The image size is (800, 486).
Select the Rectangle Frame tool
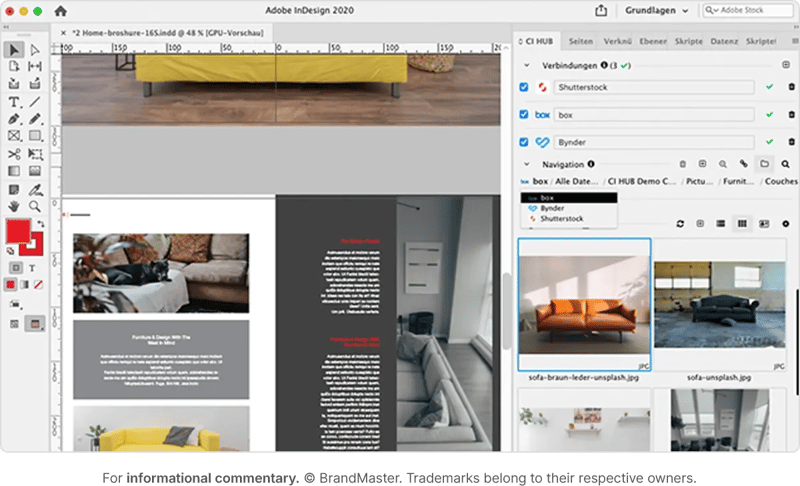point(14,136)
